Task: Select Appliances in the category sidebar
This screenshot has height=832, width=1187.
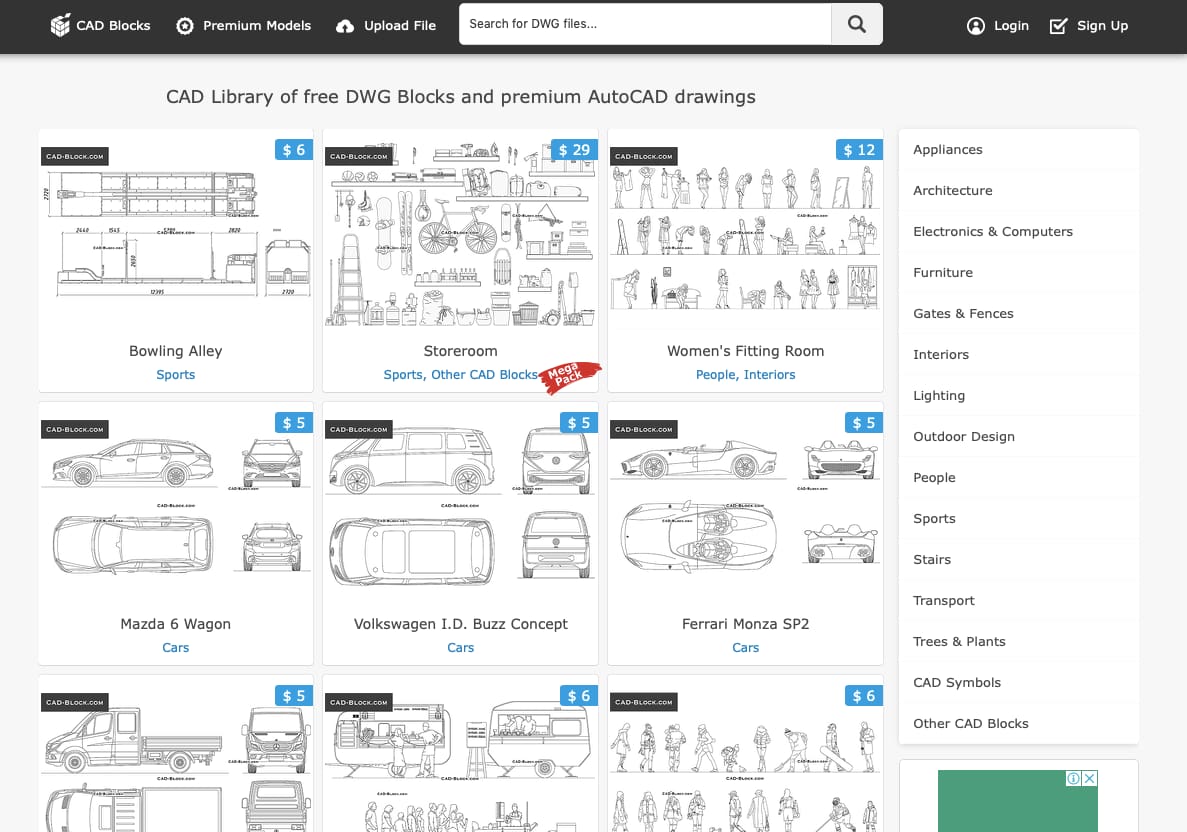Action: [1019, 150]
